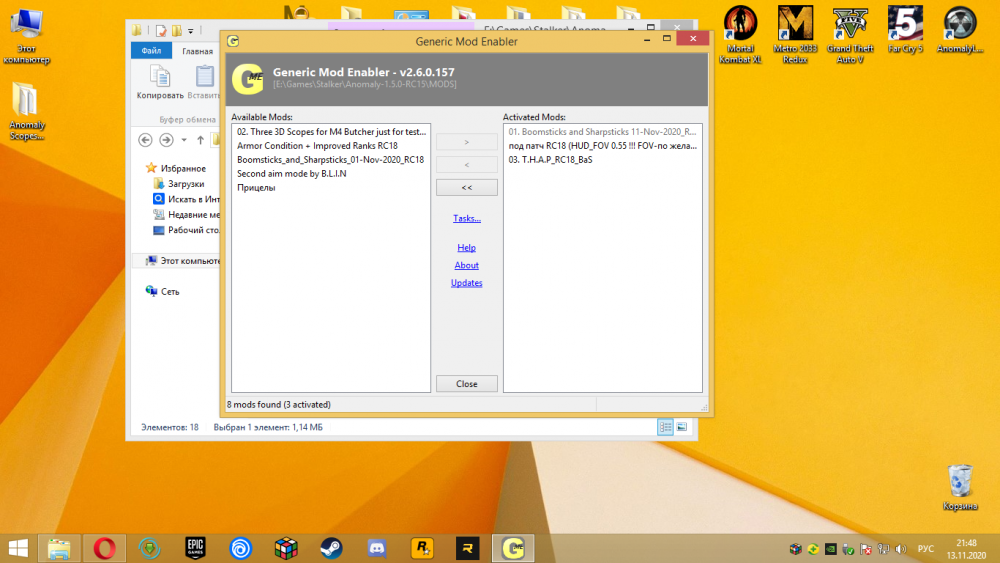Image resolution: width=1000 pixels, height=563 pixels.
Task: Open the Файл tab in Explorer
Action: tap(152, 51)
